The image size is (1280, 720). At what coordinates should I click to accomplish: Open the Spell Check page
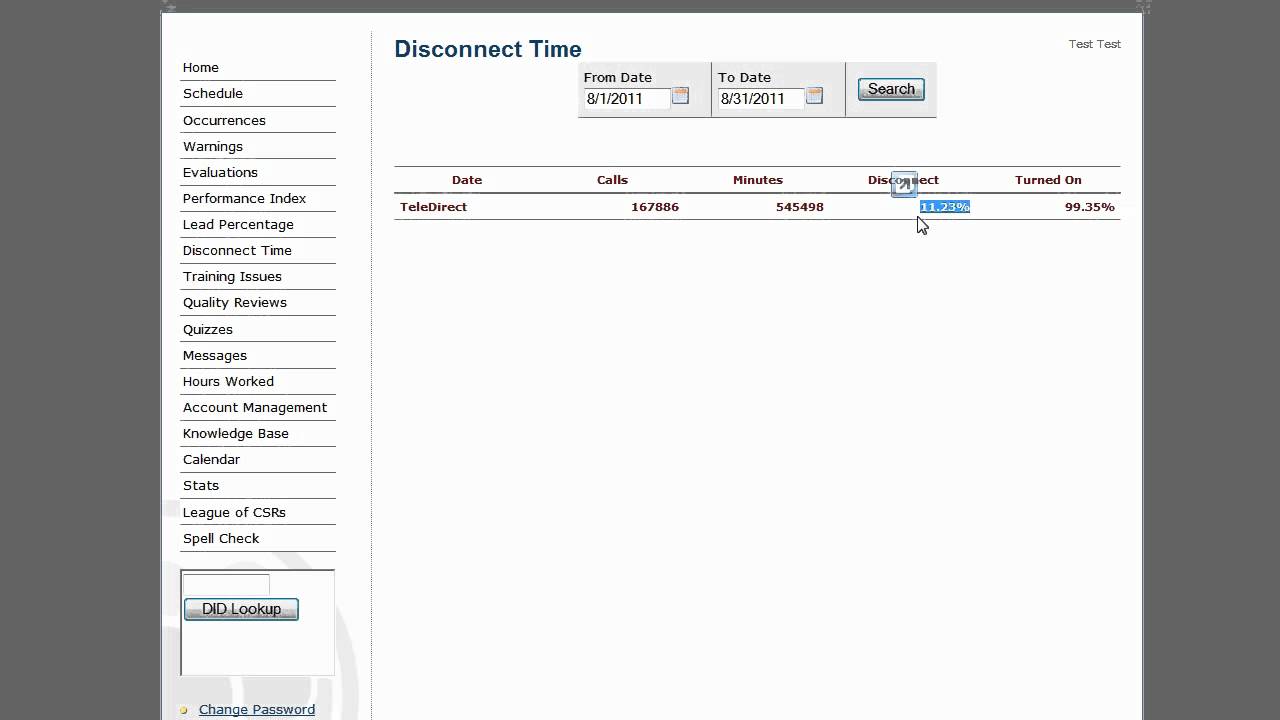coord(221,538)
